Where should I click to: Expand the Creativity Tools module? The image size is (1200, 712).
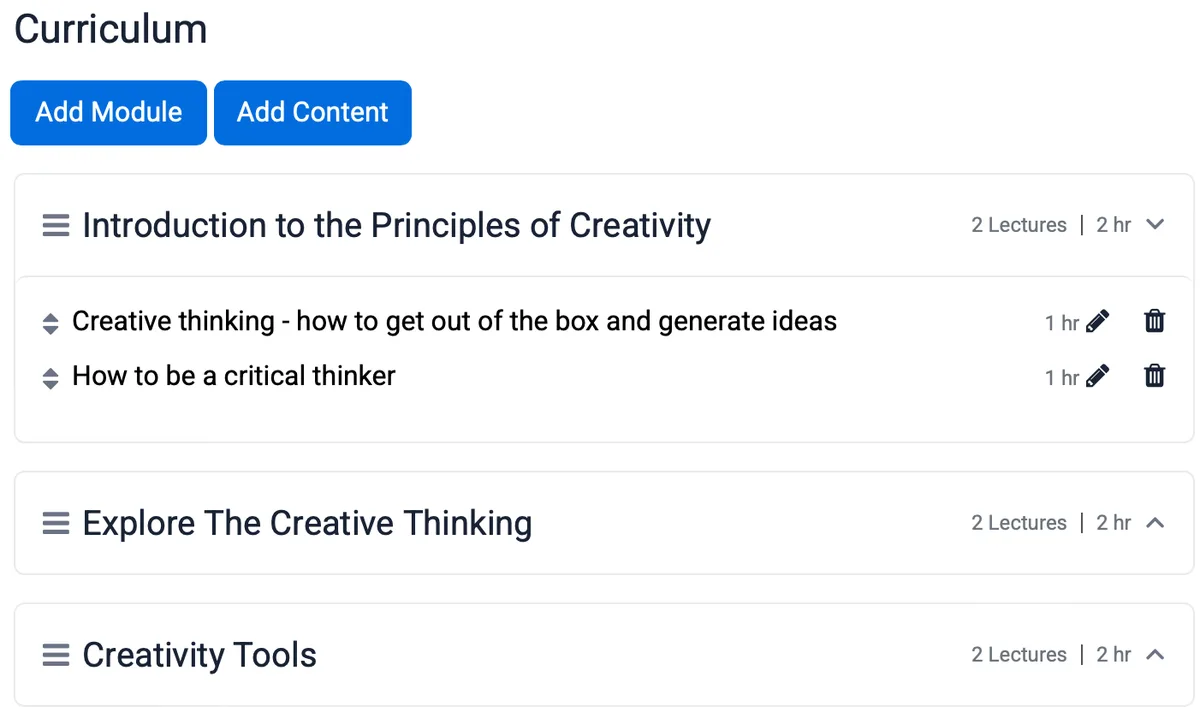pos(1155,654)
